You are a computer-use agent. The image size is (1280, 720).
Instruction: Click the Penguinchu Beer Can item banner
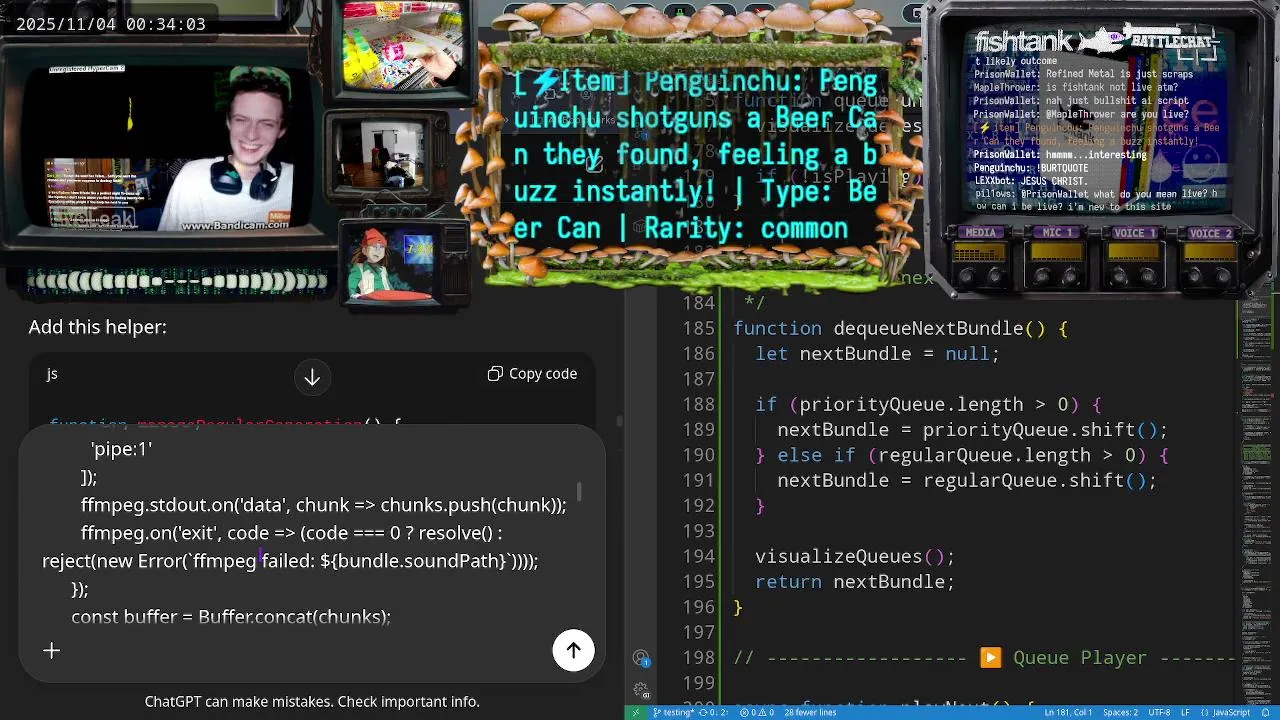click(x=696, y=155)
